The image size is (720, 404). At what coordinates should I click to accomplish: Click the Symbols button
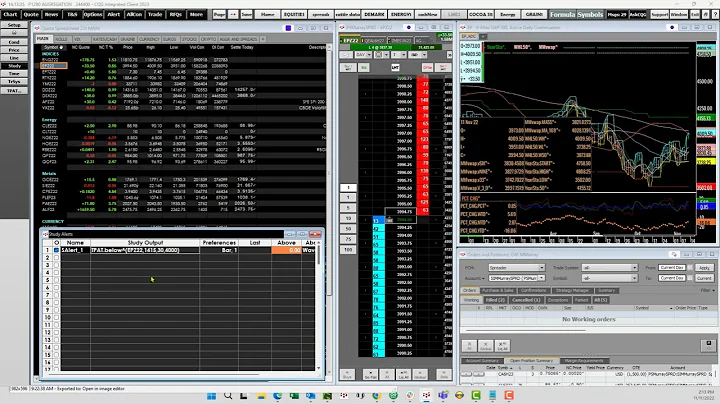590,14
